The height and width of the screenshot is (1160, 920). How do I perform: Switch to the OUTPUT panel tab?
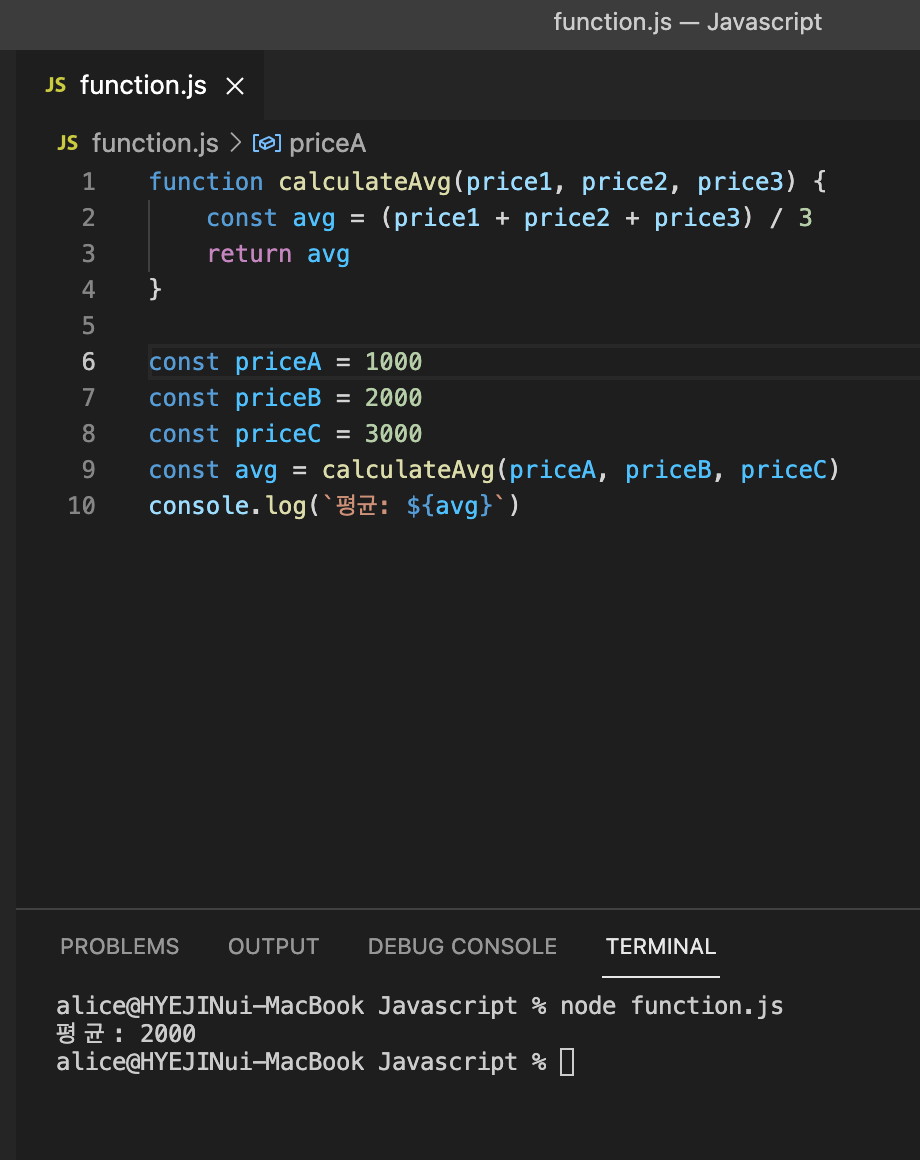(274, 946)
